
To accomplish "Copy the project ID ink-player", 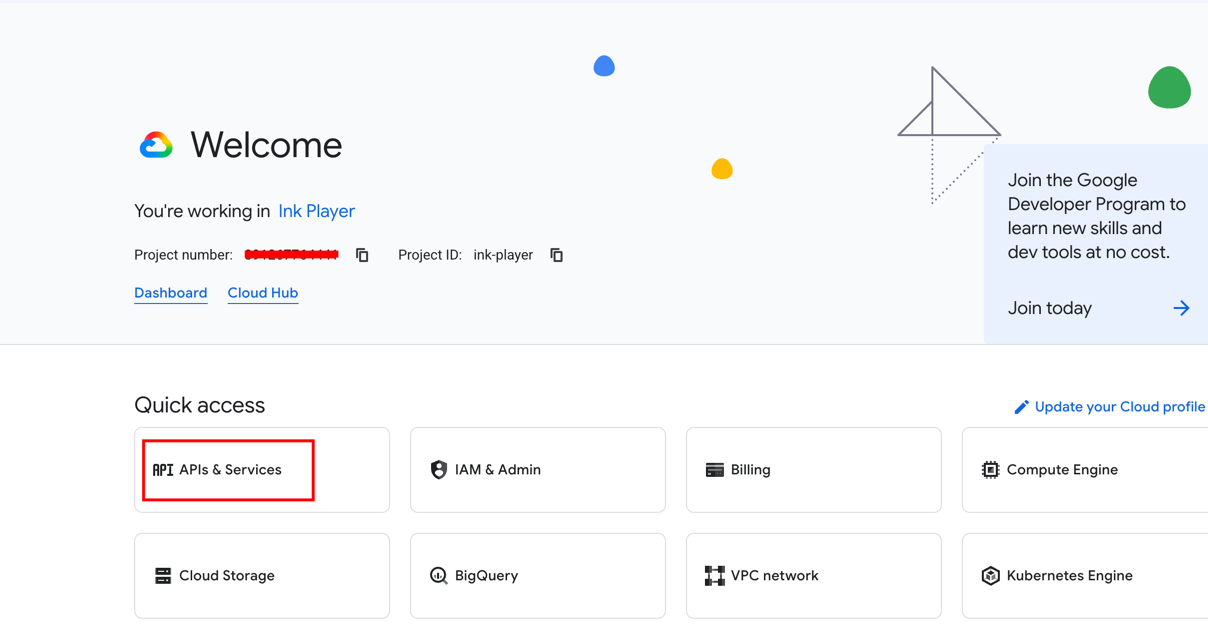I will pyautogui.click(x=556, y=255).
